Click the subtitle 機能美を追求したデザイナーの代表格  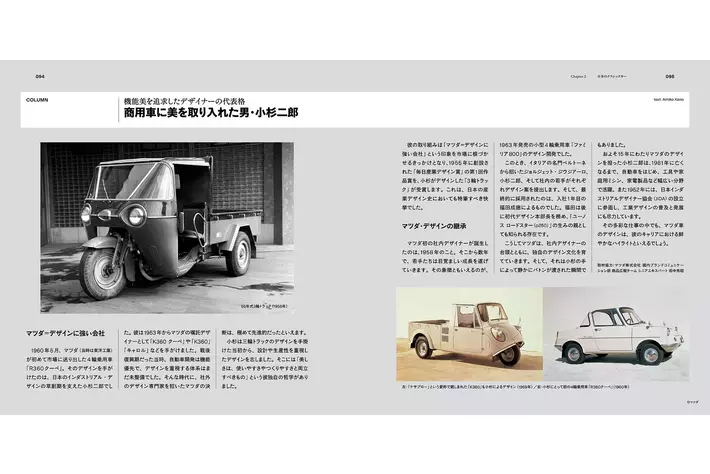click(x=184, y=102)
